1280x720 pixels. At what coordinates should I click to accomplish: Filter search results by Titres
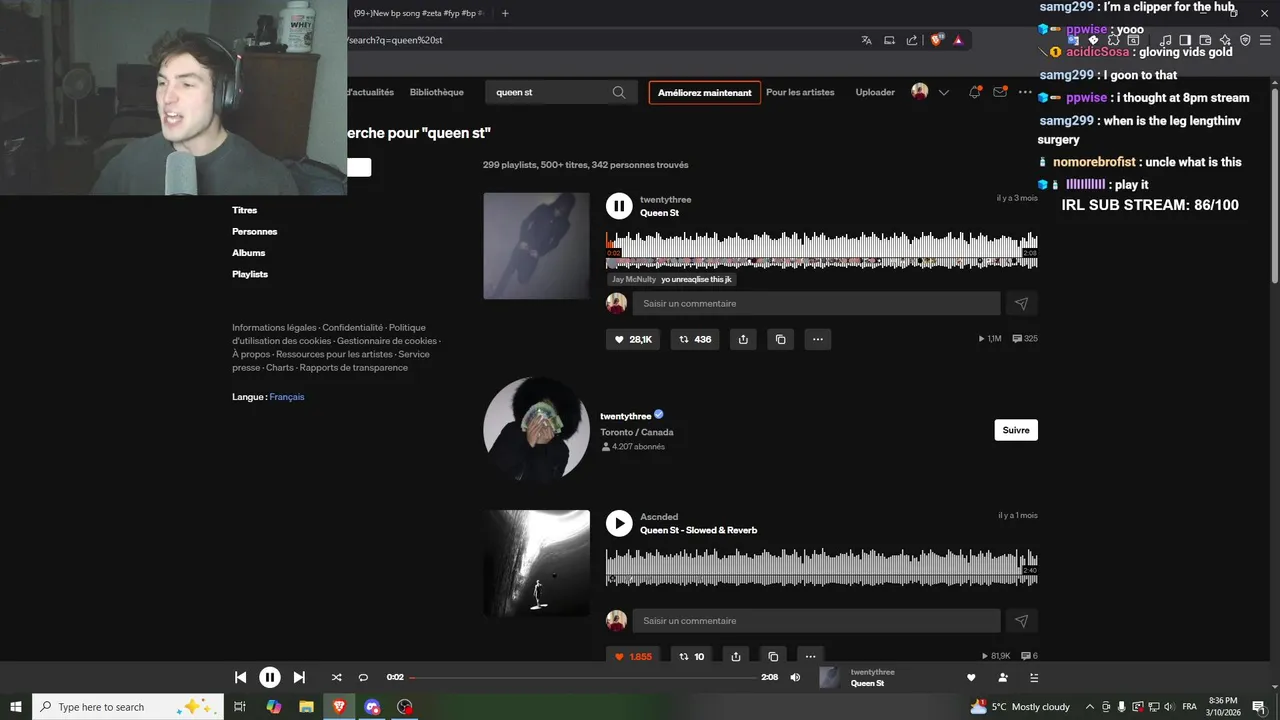point(244,210)
